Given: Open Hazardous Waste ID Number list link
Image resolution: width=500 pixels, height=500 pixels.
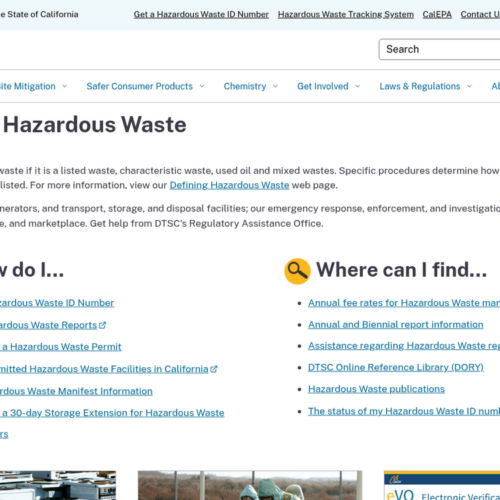Looking at the screenshot, I should click(57, 303).
